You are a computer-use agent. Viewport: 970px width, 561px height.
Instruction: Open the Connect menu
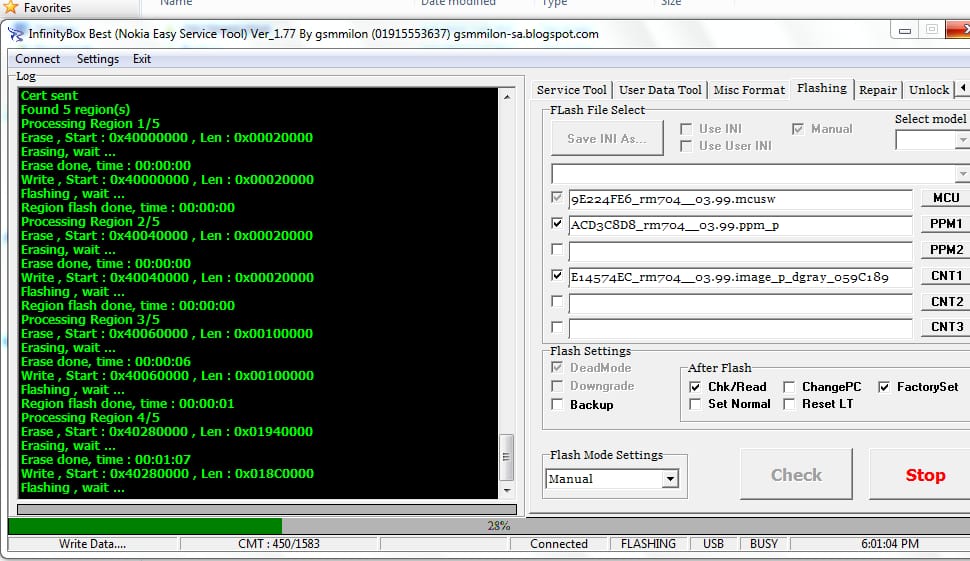coord(38,59)
